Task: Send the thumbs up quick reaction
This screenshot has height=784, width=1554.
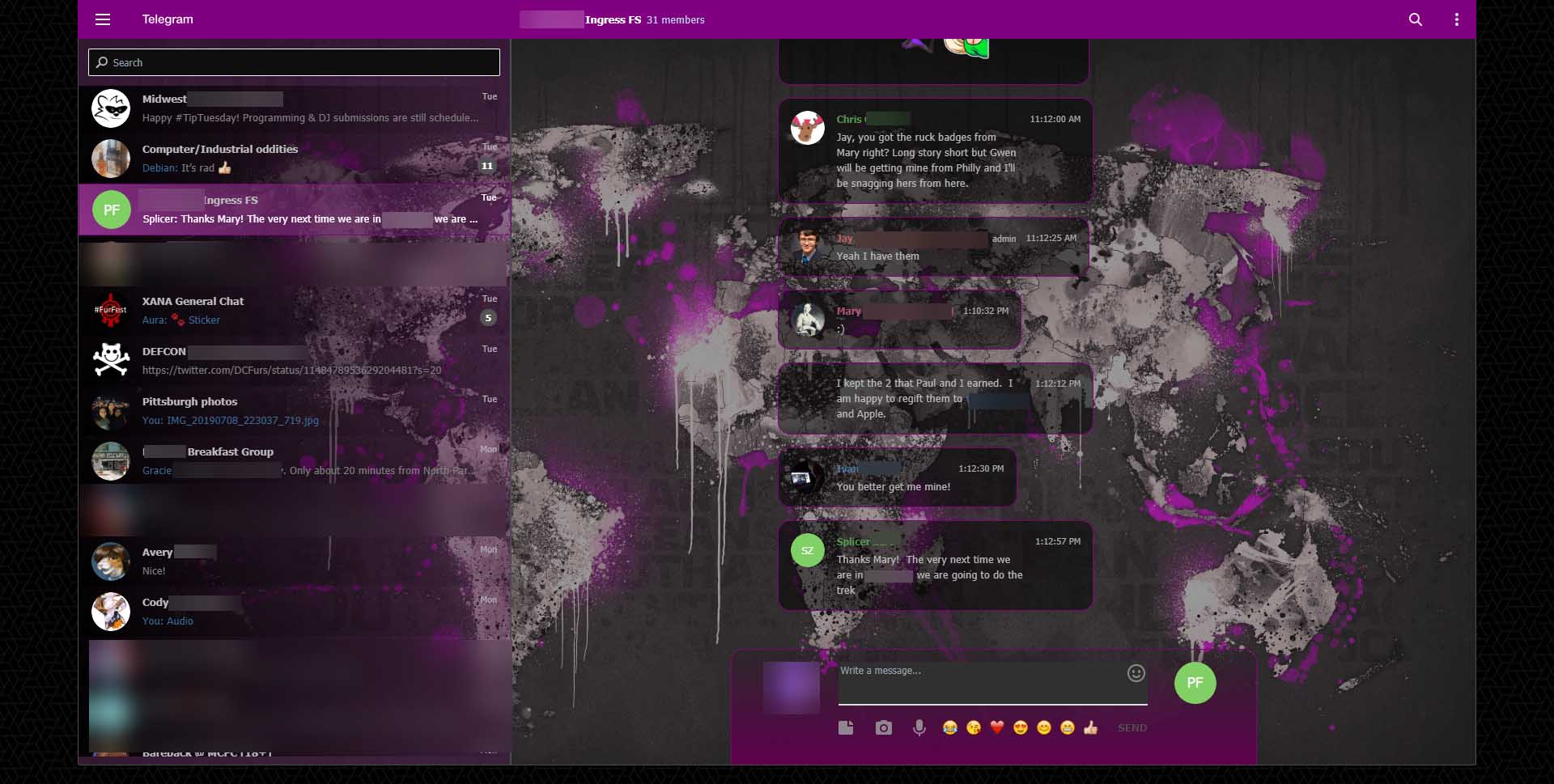Action: (x=1089, y=727)
